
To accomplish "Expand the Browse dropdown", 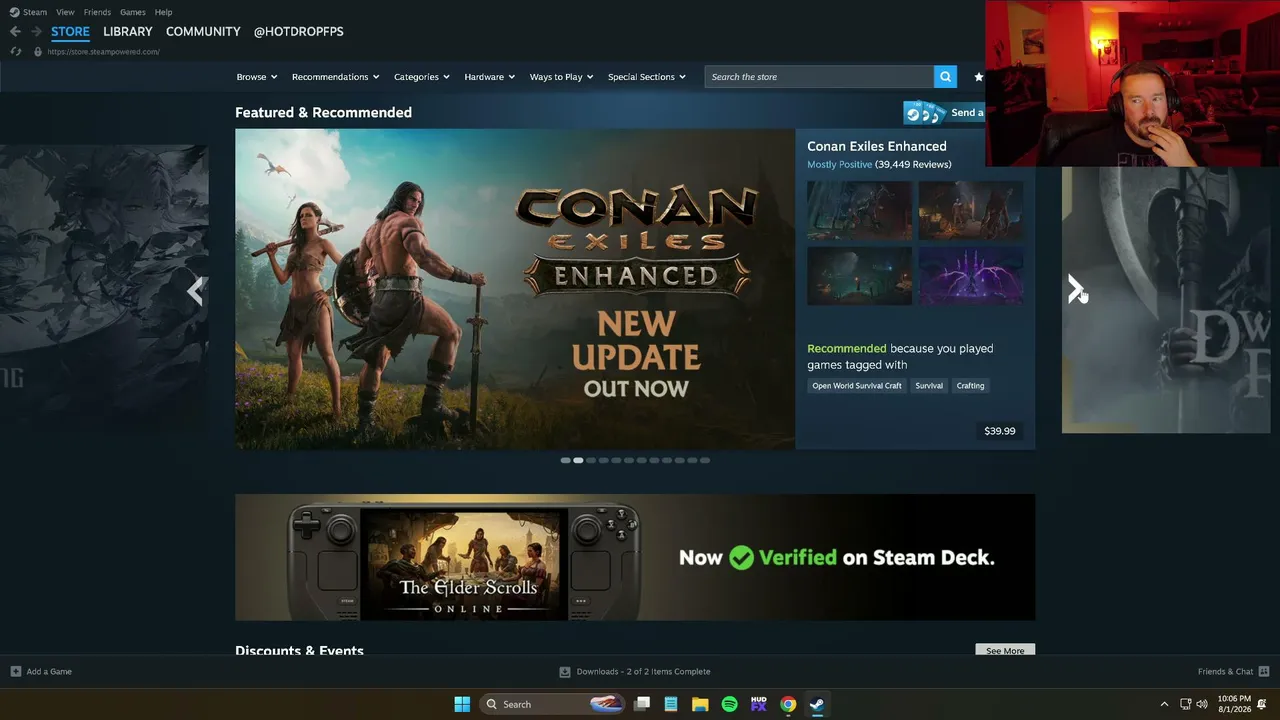I will pos(256,77).
